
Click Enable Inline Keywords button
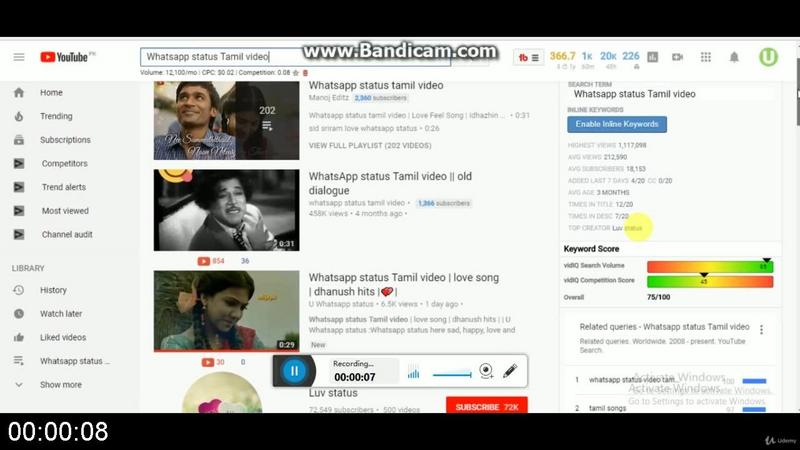[617, 124]
